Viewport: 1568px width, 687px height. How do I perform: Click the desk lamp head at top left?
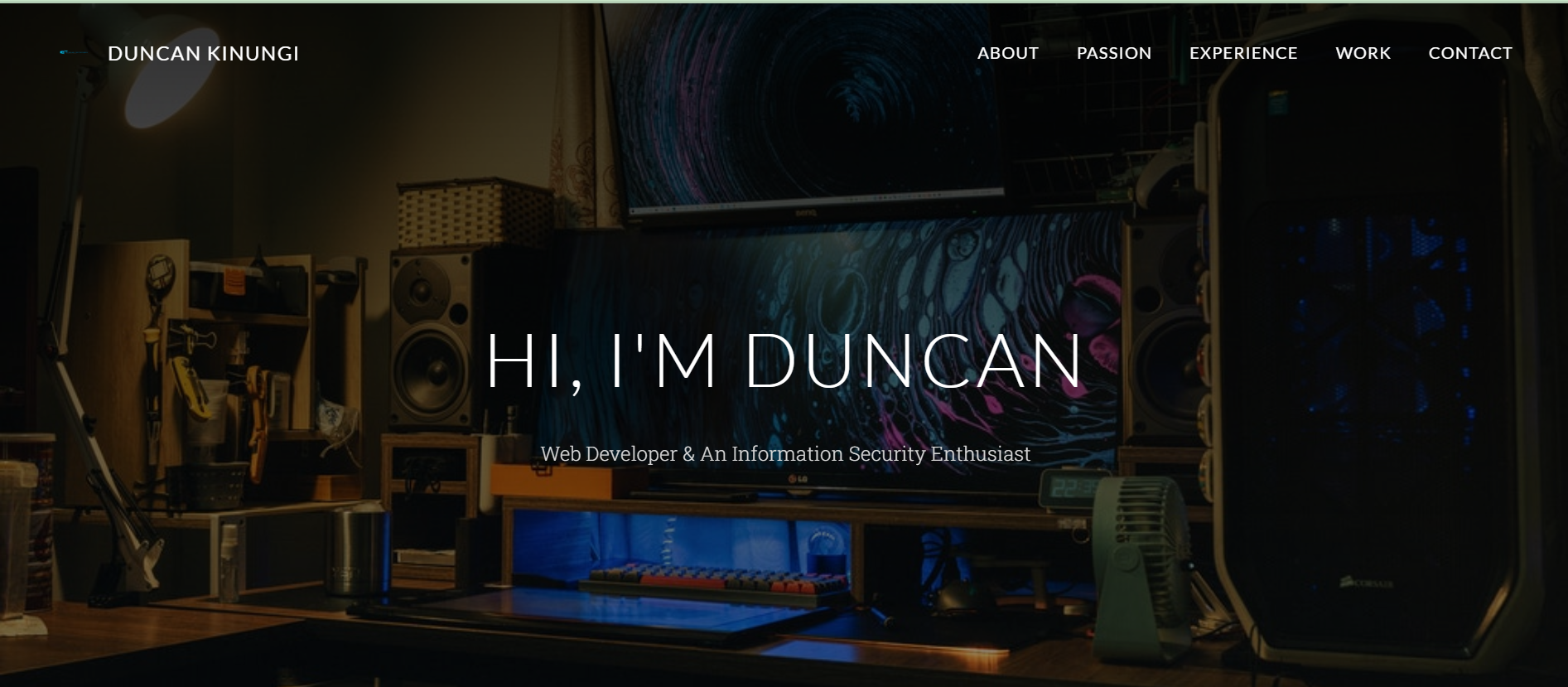click(166, 91)
